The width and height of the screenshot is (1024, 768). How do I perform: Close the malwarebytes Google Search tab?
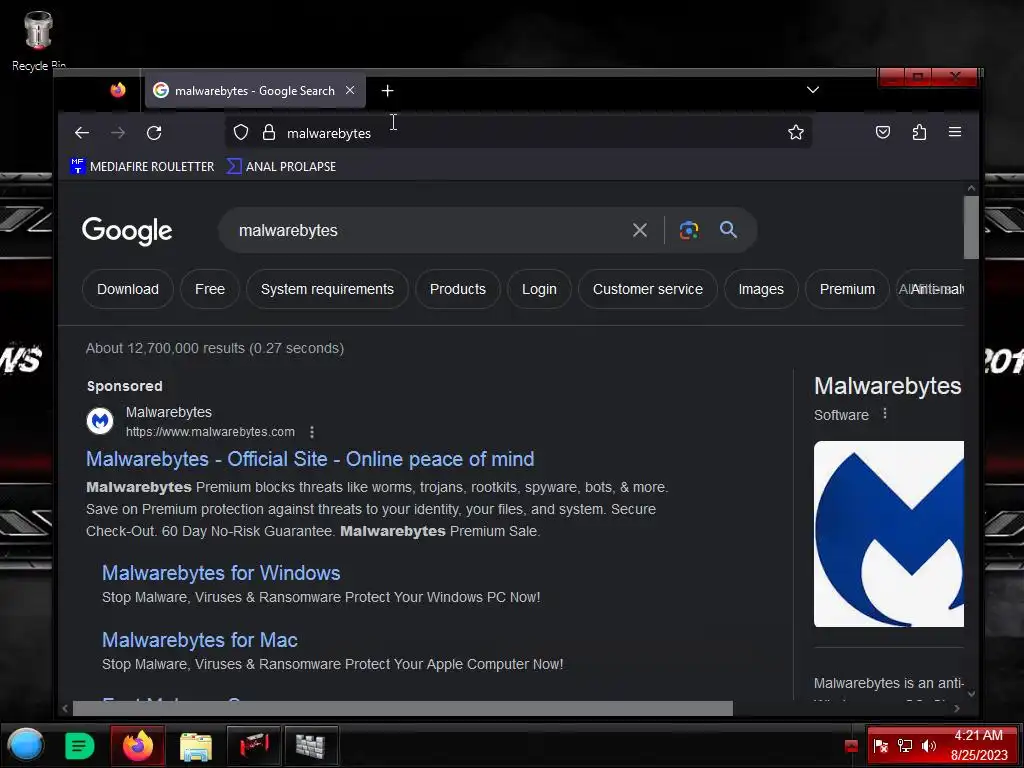(x=350, y=90)
